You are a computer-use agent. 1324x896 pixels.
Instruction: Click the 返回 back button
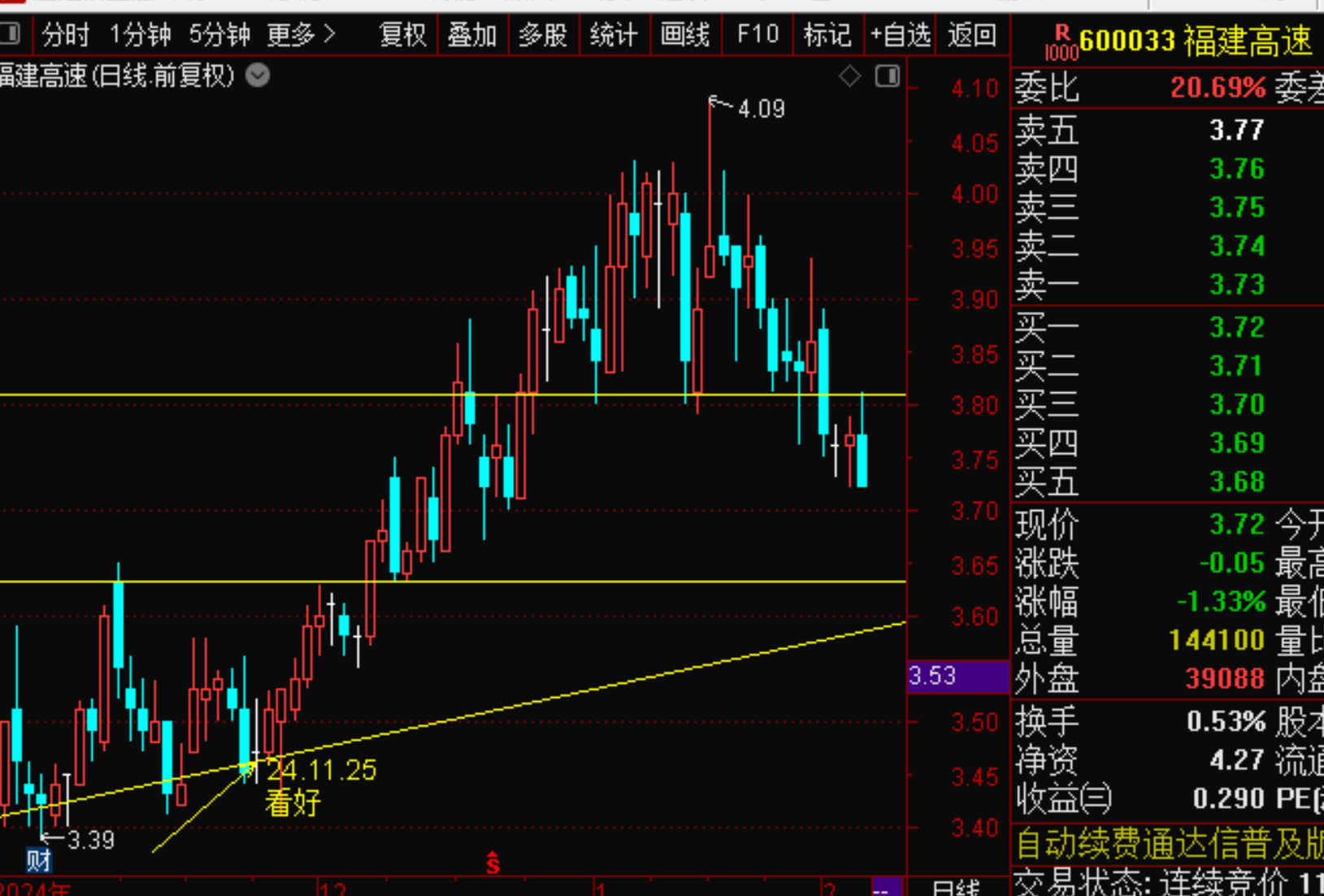(x=971, y=35)
